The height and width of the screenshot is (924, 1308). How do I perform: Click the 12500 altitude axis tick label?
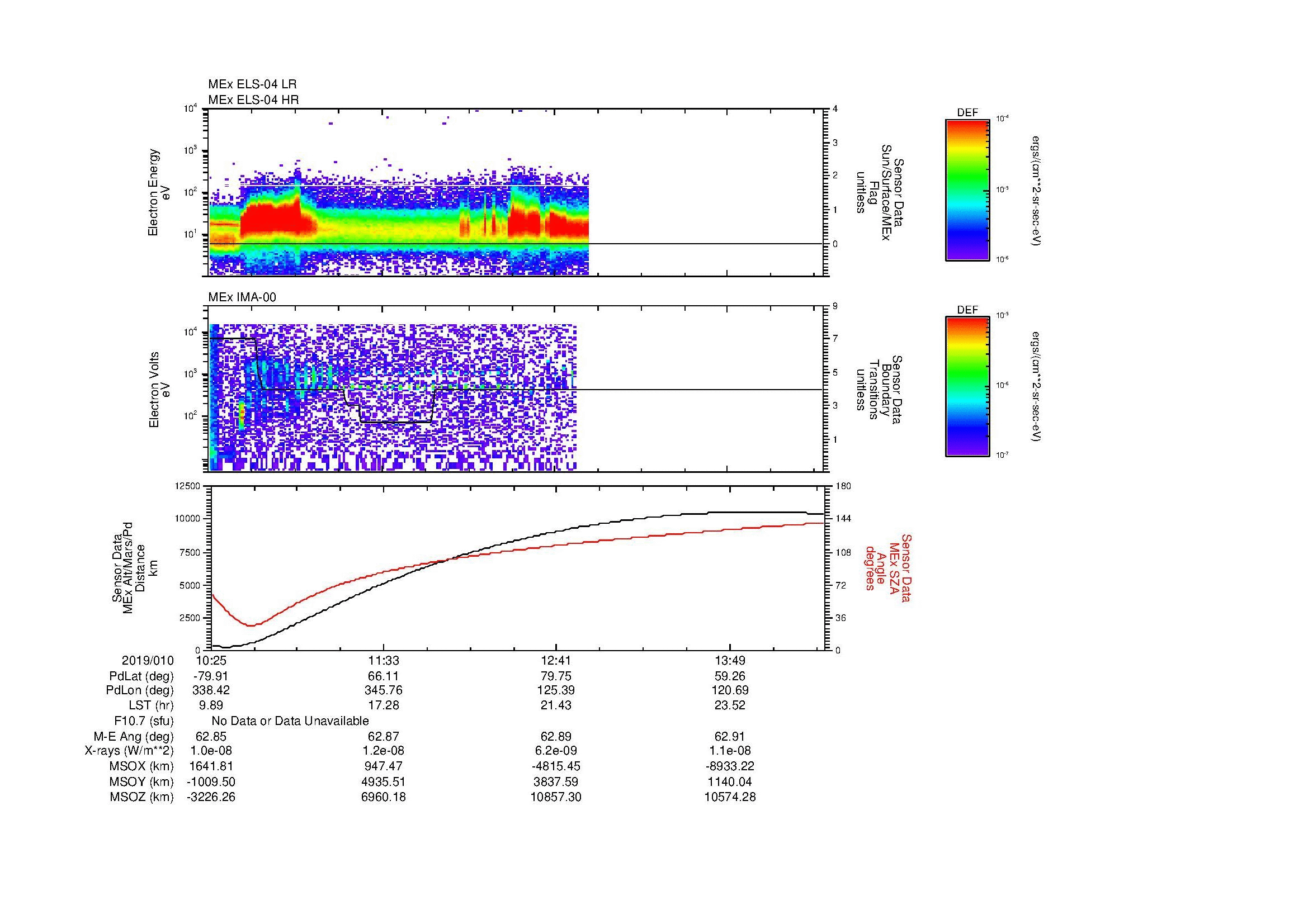click(188, 486)
